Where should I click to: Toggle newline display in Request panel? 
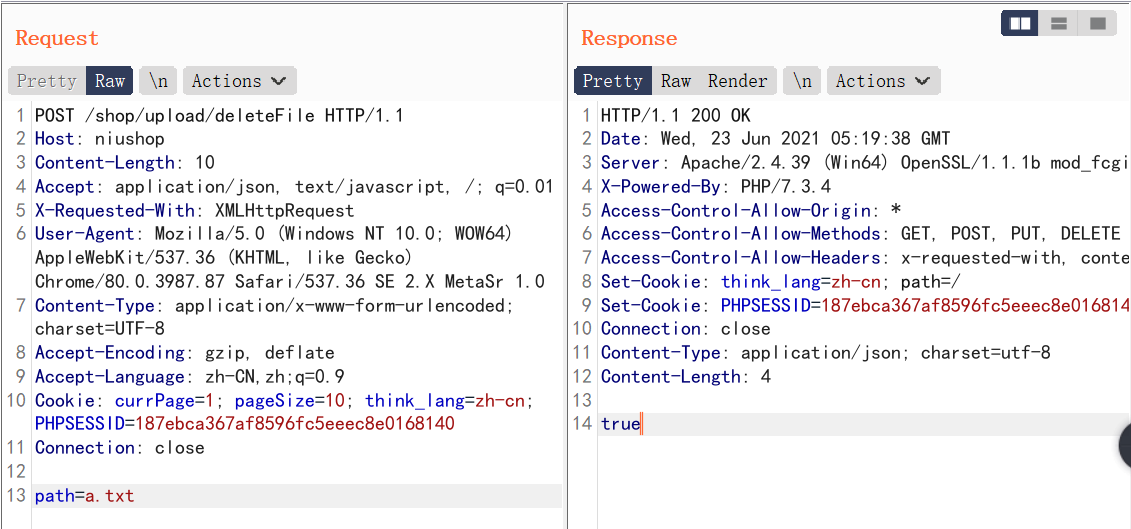tap(158, 81)
